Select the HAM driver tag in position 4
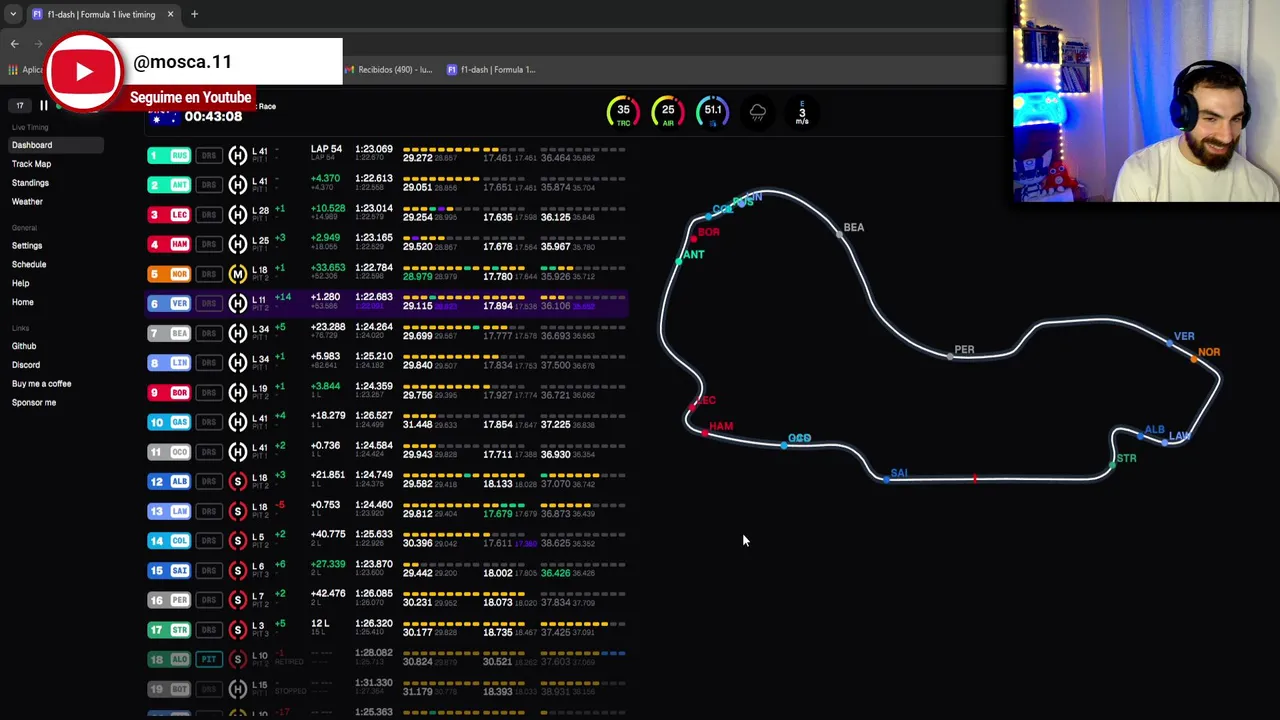This screenshot has height=720, width=1280. pyautogui.click(x=169, y=244)
